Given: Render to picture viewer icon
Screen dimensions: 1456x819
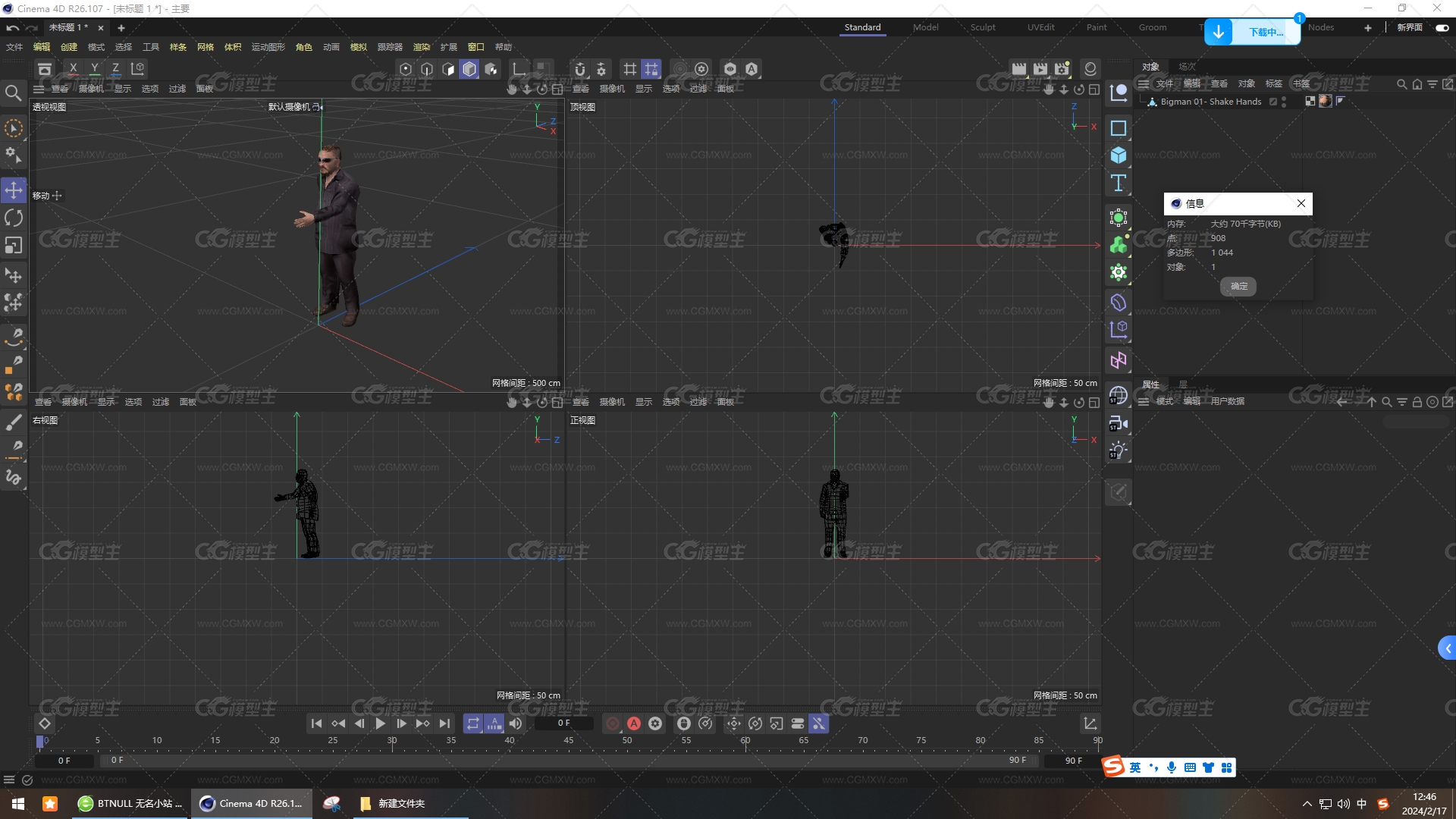Looking at the screenshot, I should tap(1040, 69).
